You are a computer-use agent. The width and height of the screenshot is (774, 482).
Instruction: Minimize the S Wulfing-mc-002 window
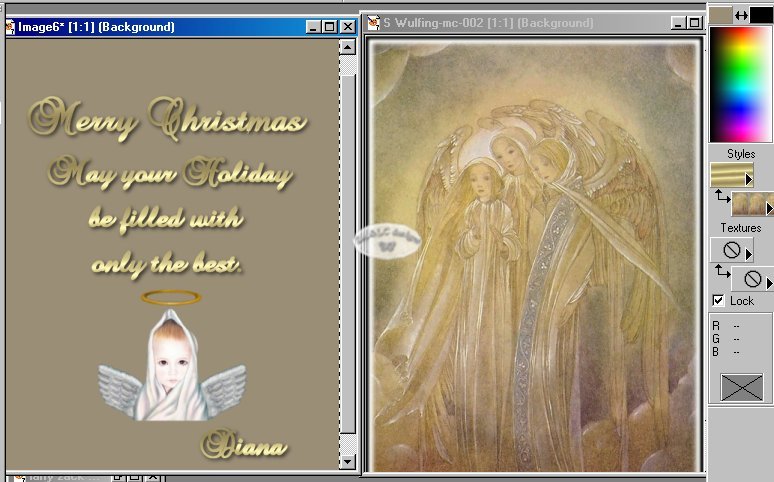pos(679,23)
